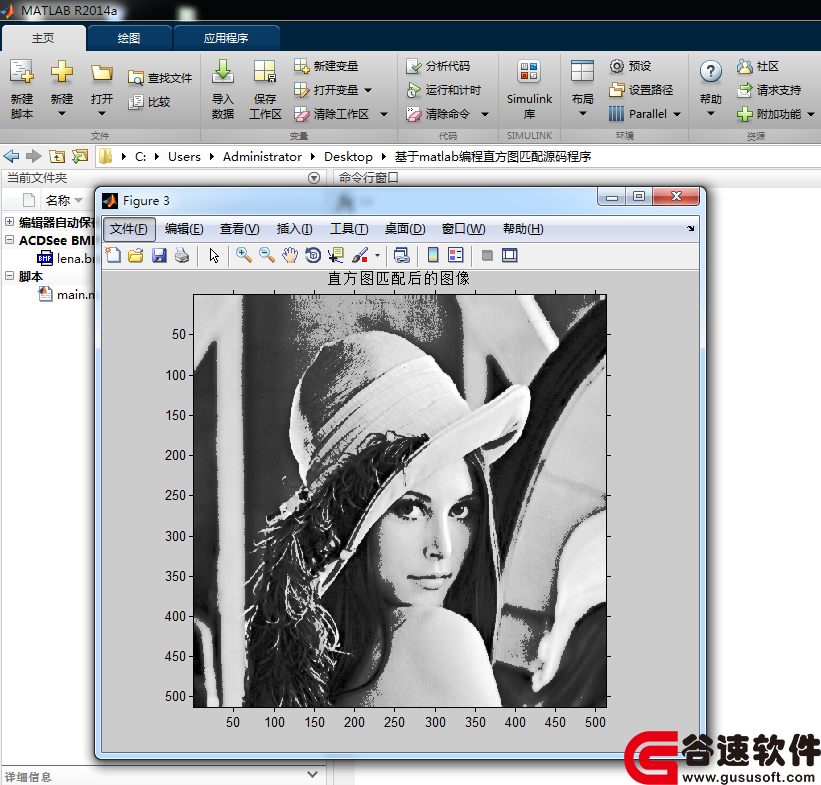
Task: Go back with the left arrow
Action: click(x=11, y=156)
